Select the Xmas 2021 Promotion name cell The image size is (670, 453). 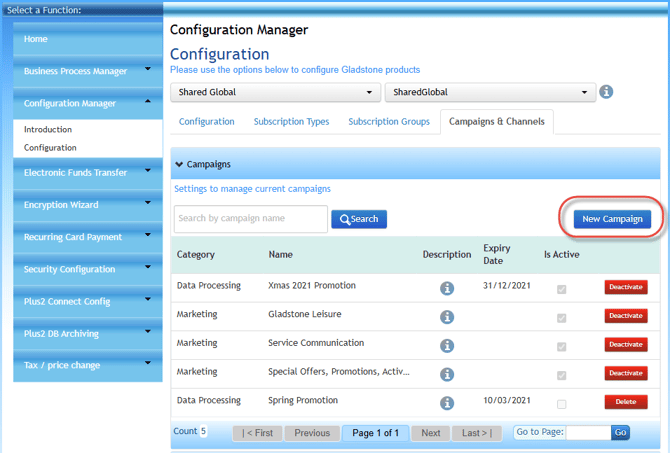pos(312,285)
